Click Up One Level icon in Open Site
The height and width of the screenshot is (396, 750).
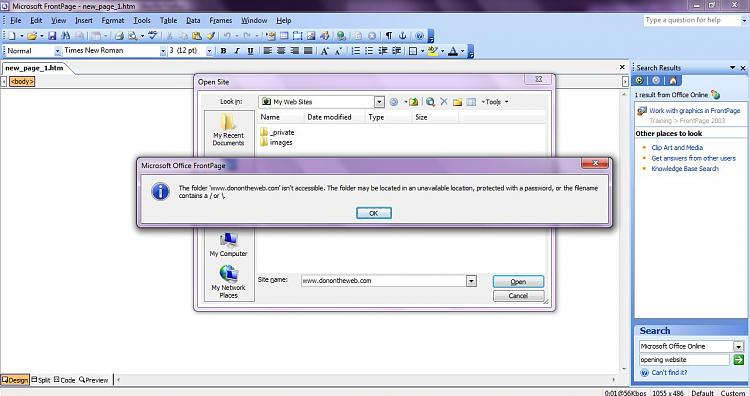tap(414, 102)
